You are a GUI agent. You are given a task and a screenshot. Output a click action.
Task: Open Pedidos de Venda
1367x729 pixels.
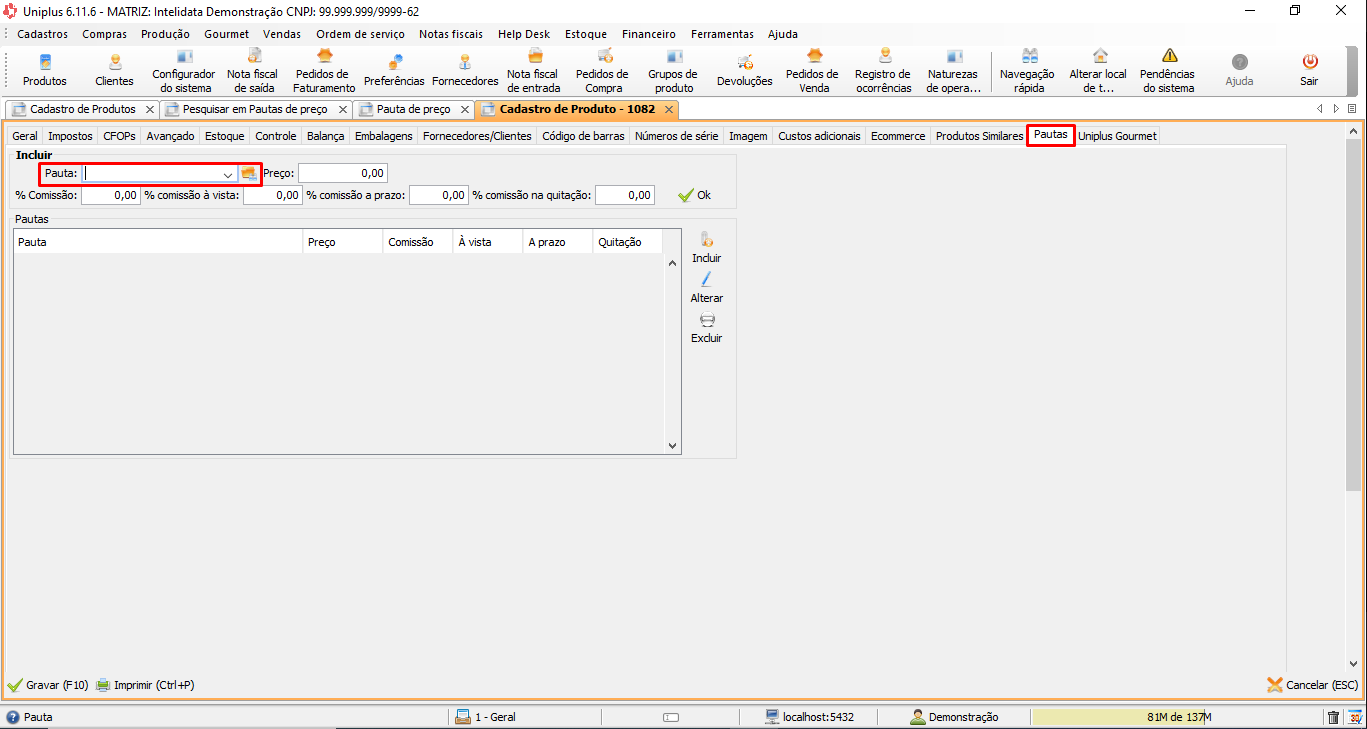point(813,70)
